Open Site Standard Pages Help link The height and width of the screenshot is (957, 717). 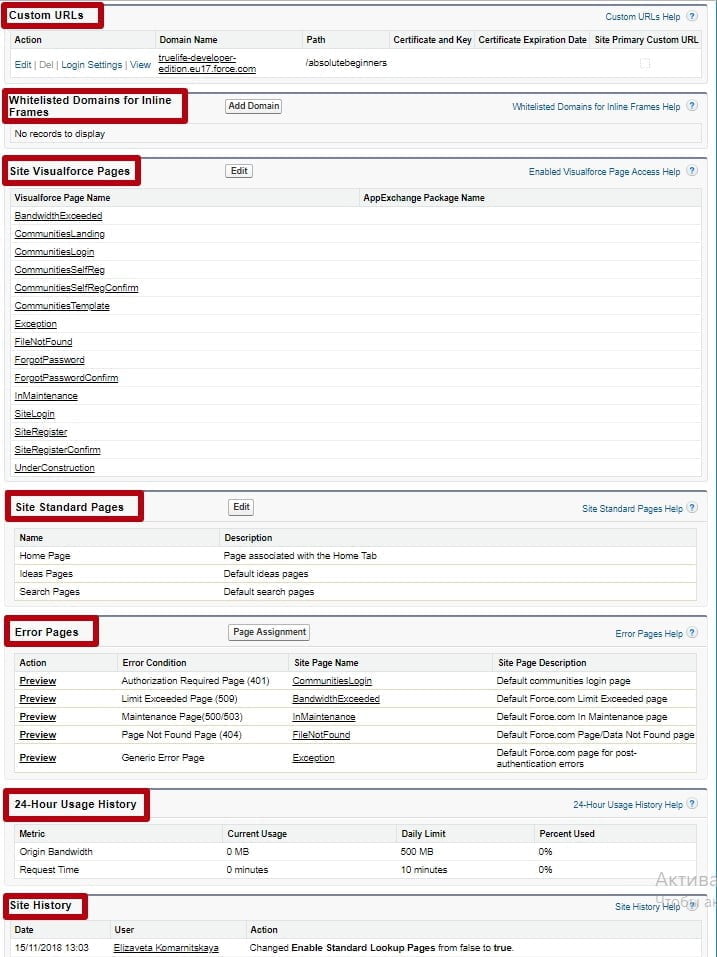click(x=632, y=509)
